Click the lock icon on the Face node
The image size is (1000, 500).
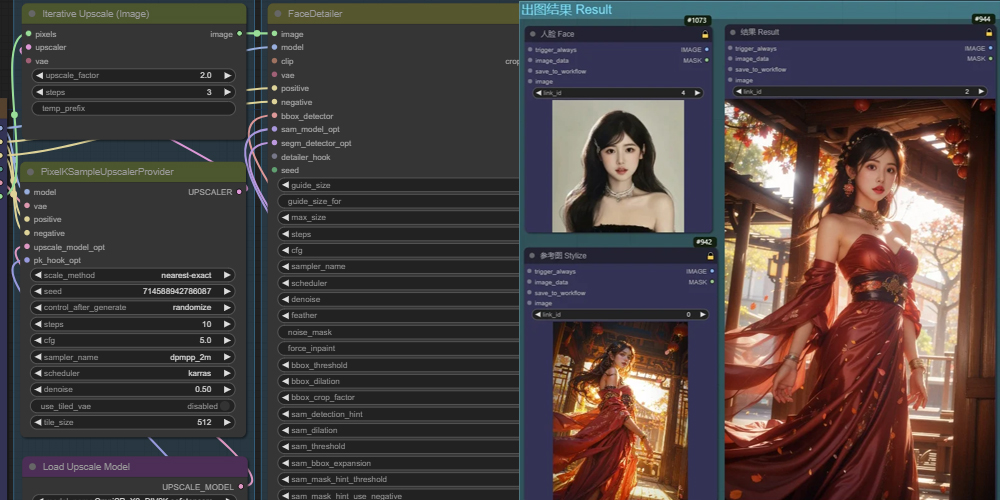(x=705, y=34)
